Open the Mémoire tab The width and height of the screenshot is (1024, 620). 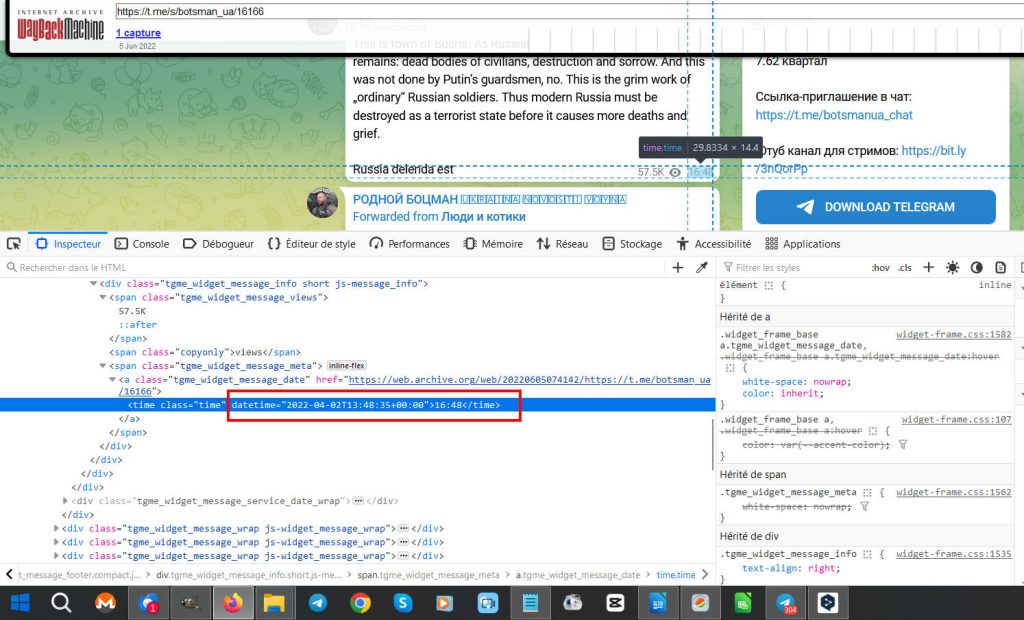pos(493,244)
